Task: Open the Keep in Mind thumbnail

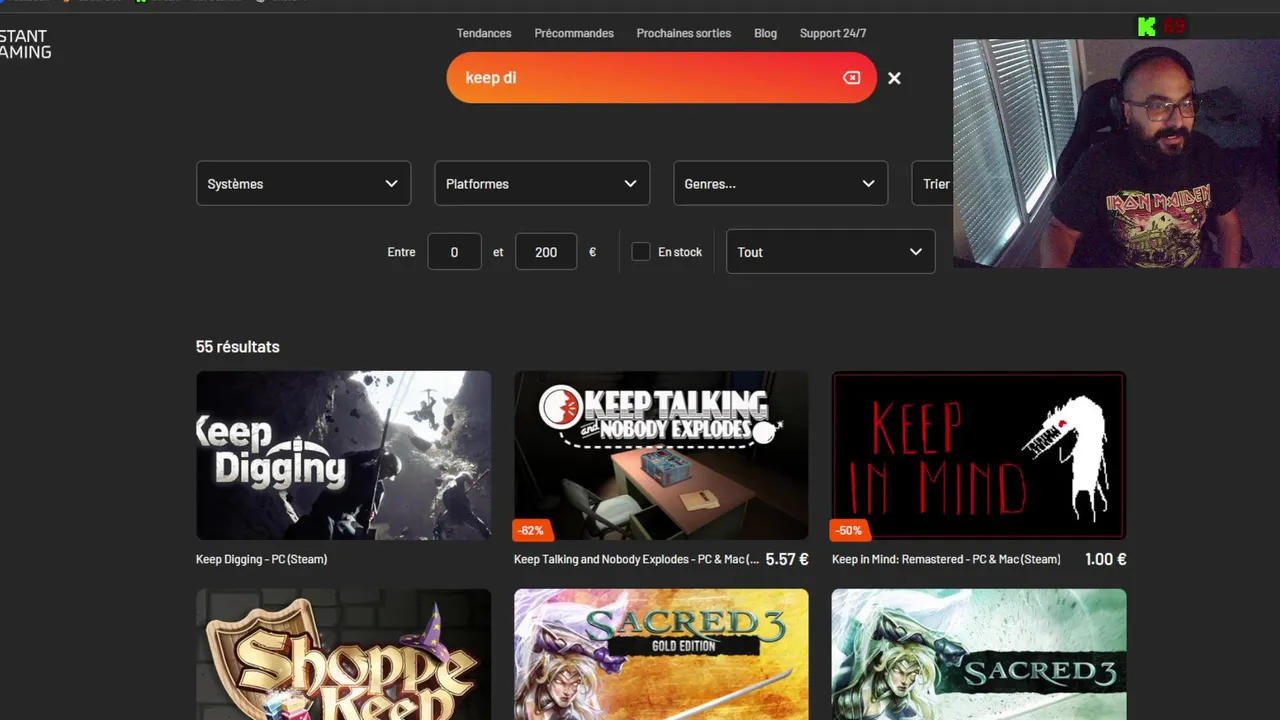Action: 979,456
